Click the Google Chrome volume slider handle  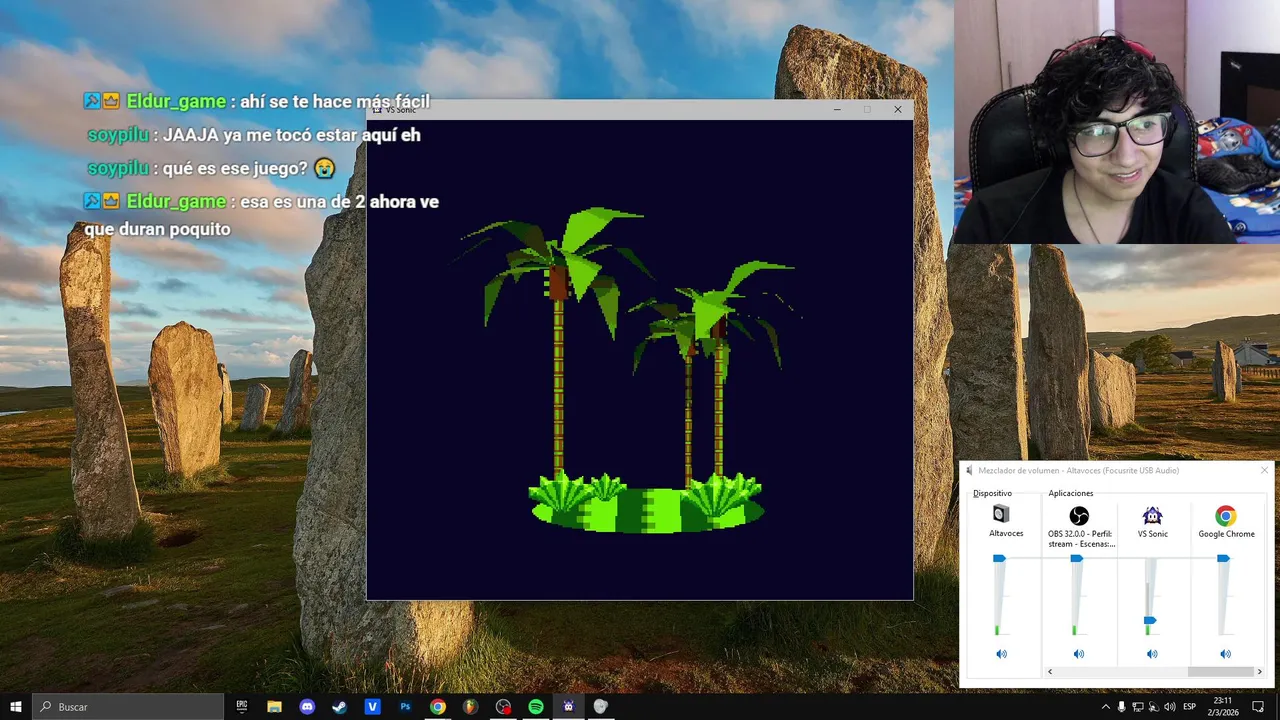coord(1223,558)
